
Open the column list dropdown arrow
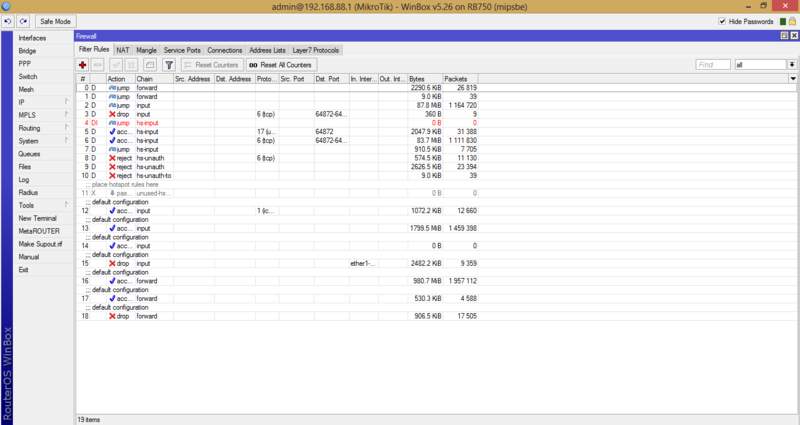793,79
